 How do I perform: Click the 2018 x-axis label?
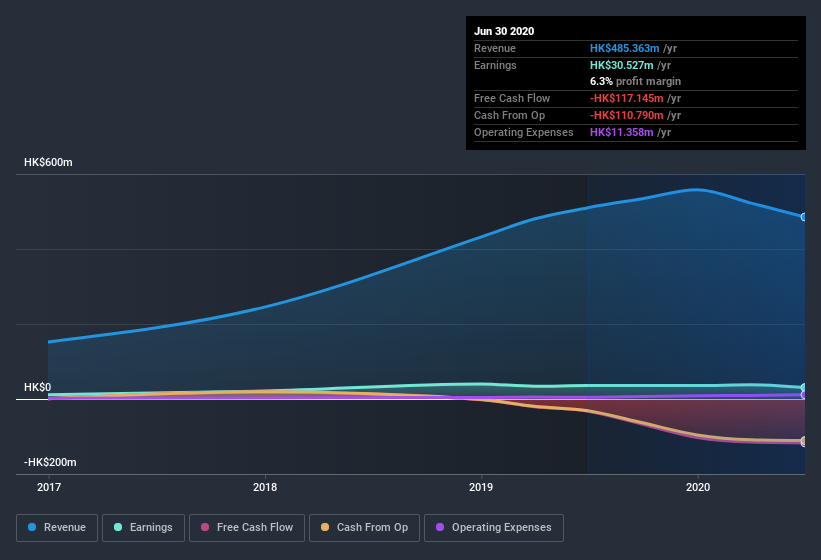point(265,487)
